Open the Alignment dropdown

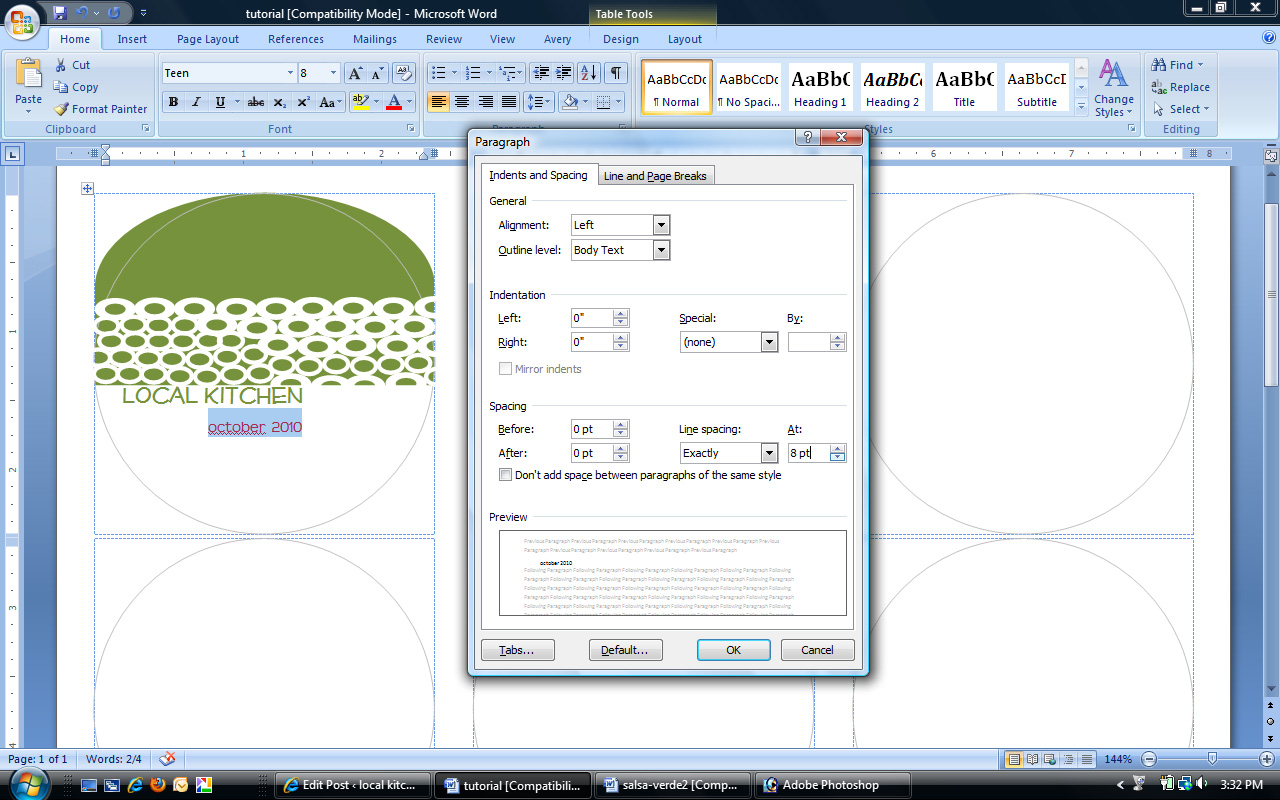pos(660,226)
